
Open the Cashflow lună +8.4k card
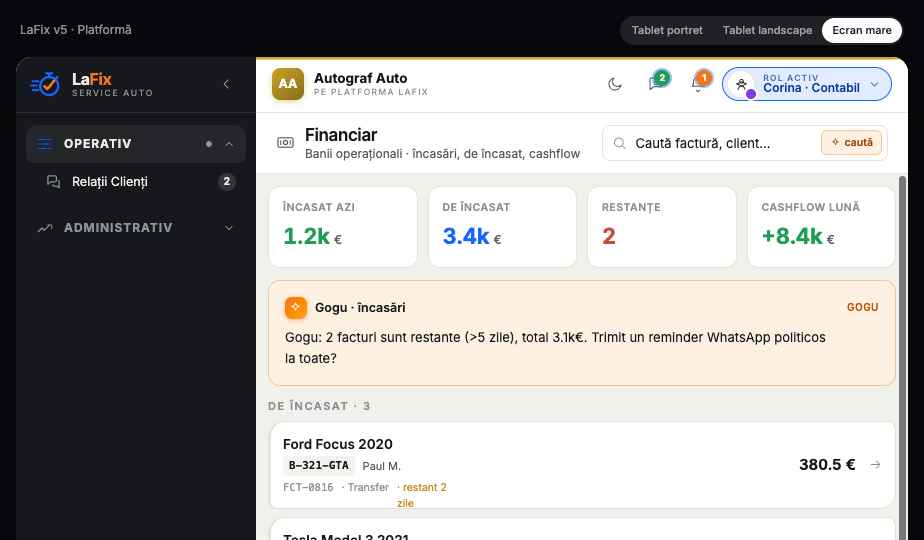(x=821, y=227)
